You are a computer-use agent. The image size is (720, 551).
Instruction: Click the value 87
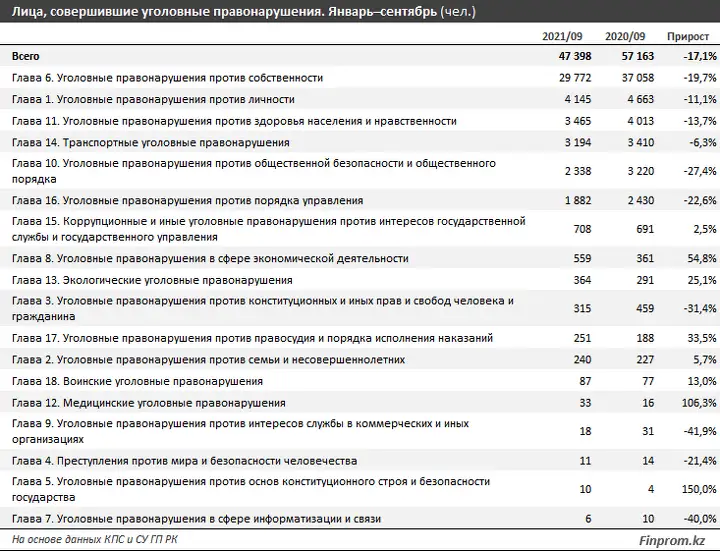click(x=585, y=382)
